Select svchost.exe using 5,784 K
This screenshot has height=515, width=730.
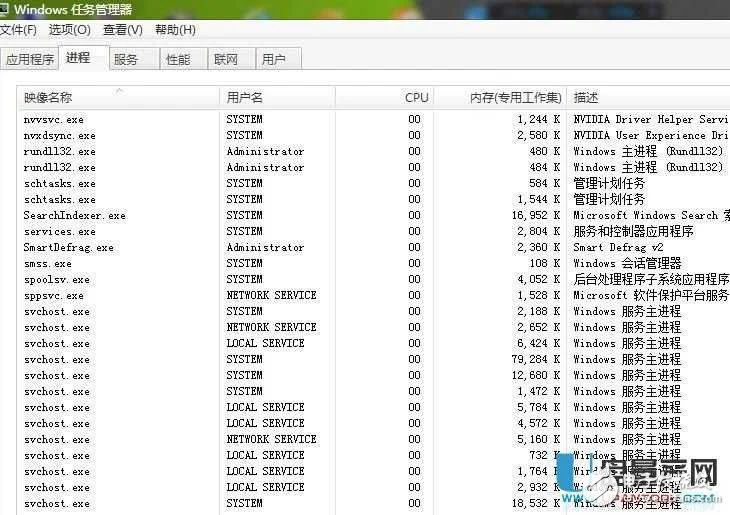[374, 407]
